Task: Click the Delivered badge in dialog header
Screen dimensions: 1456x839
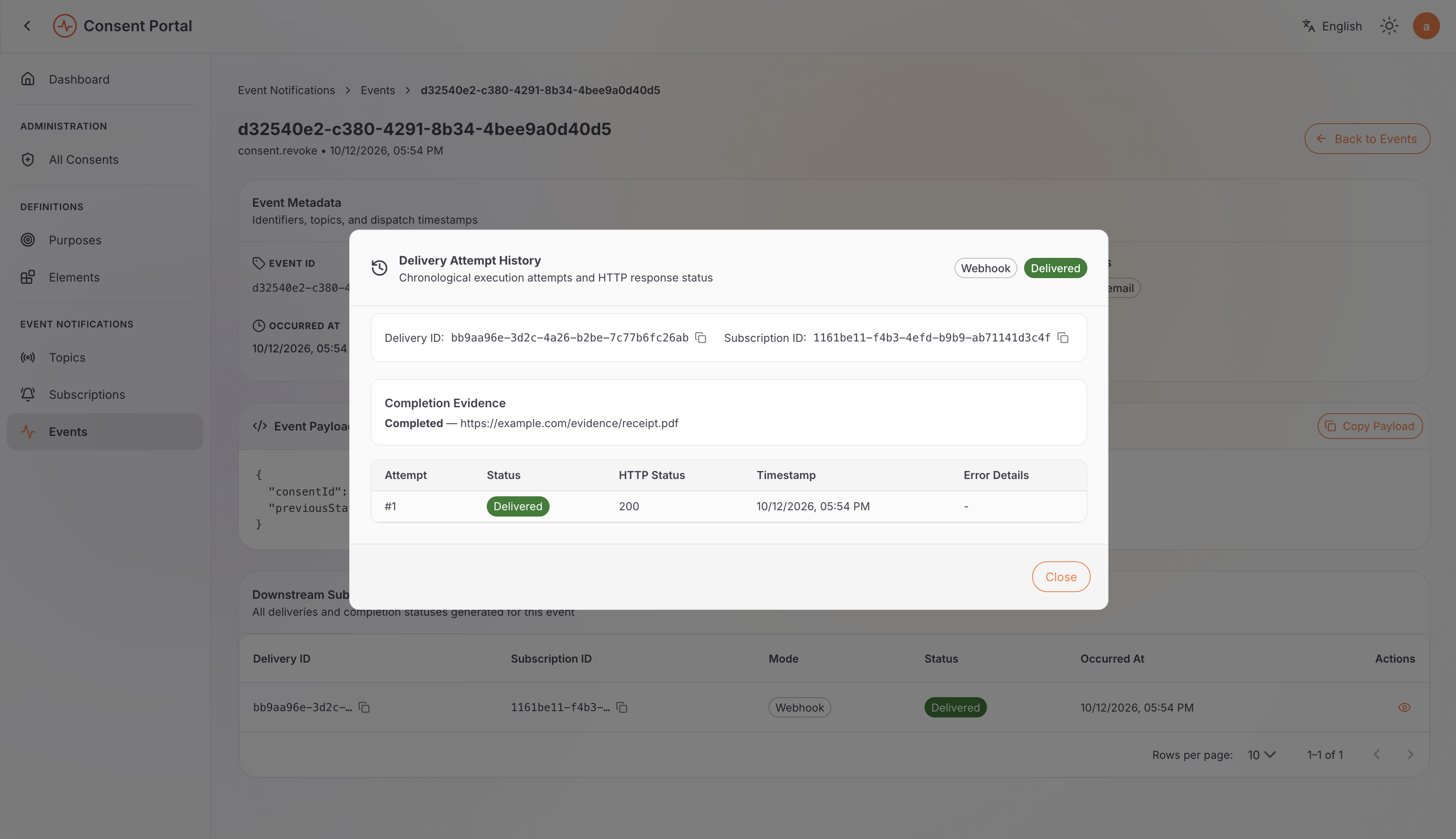Action: click(x=1055, y=268)
